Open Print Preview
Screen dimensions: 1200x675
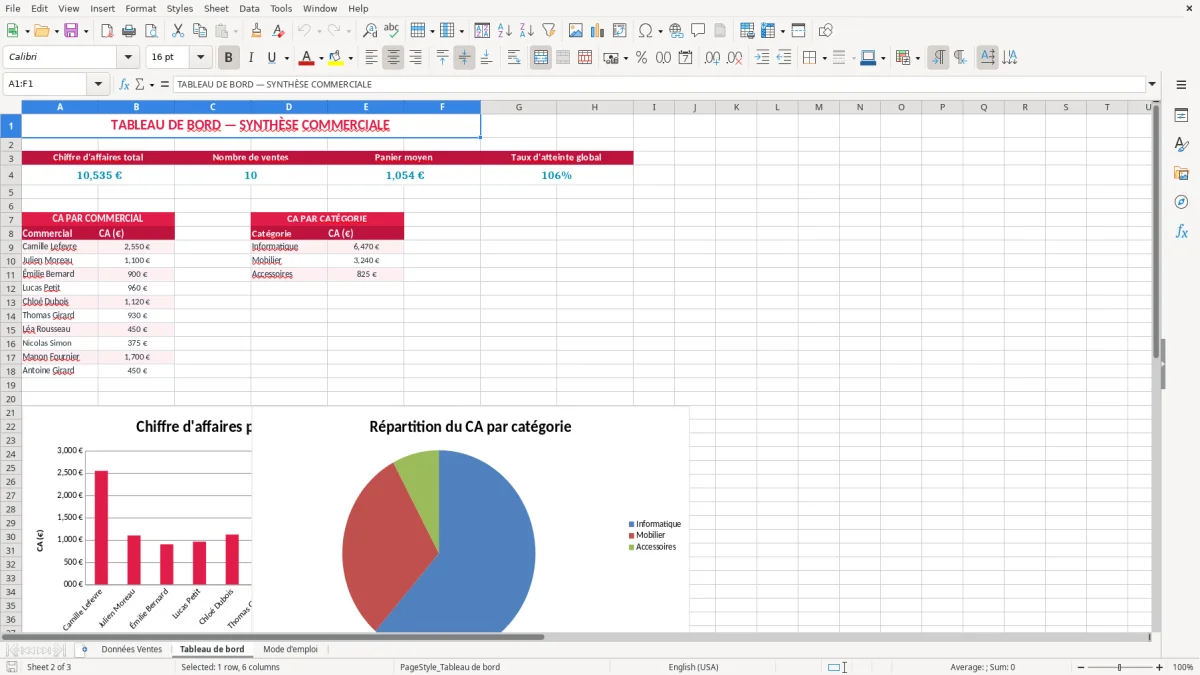pyautogui.click(x=151, y=30)
